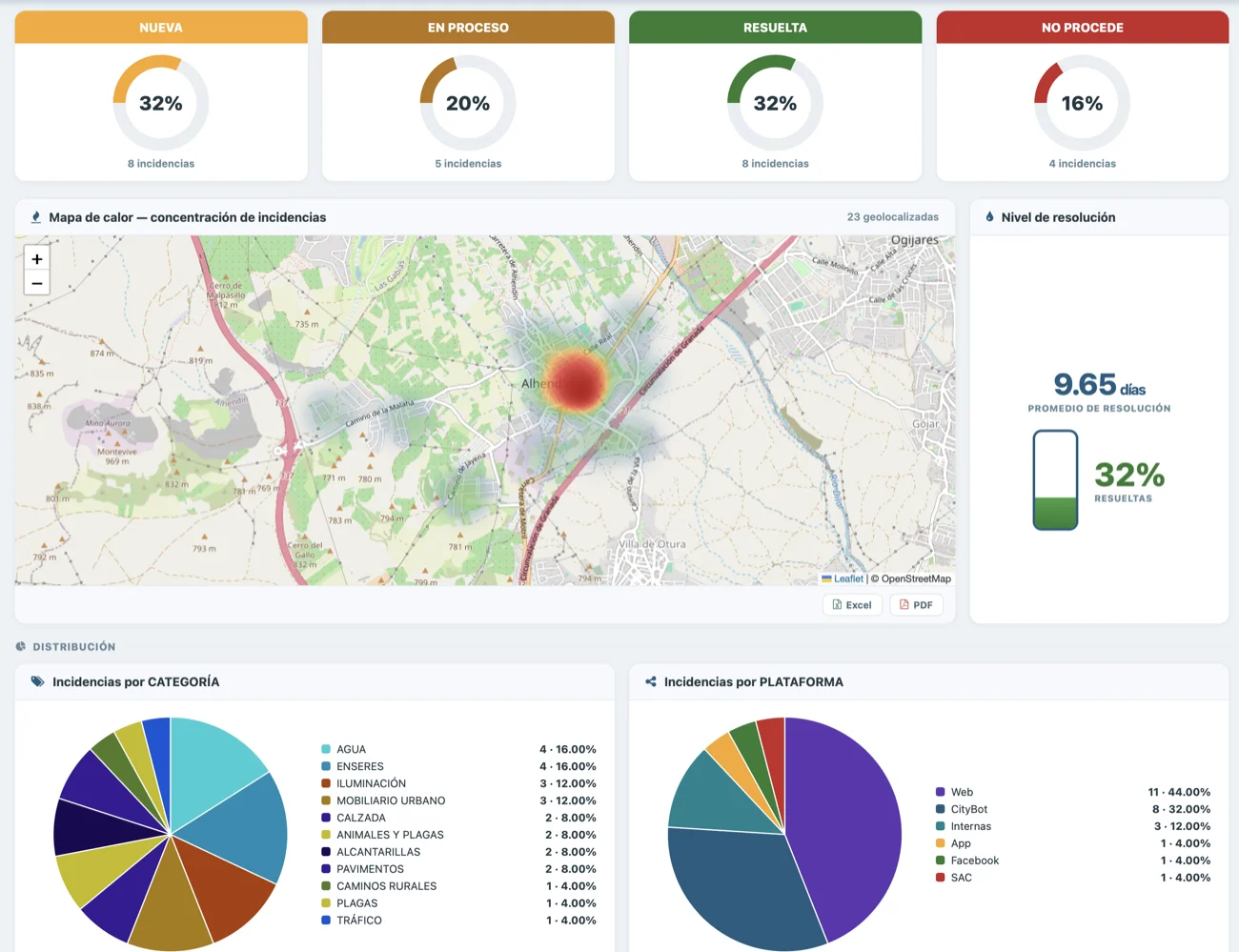Click '8 incidencias' under RESUELTA gauge
This screenshot has height=952, width=1239.
775,164
